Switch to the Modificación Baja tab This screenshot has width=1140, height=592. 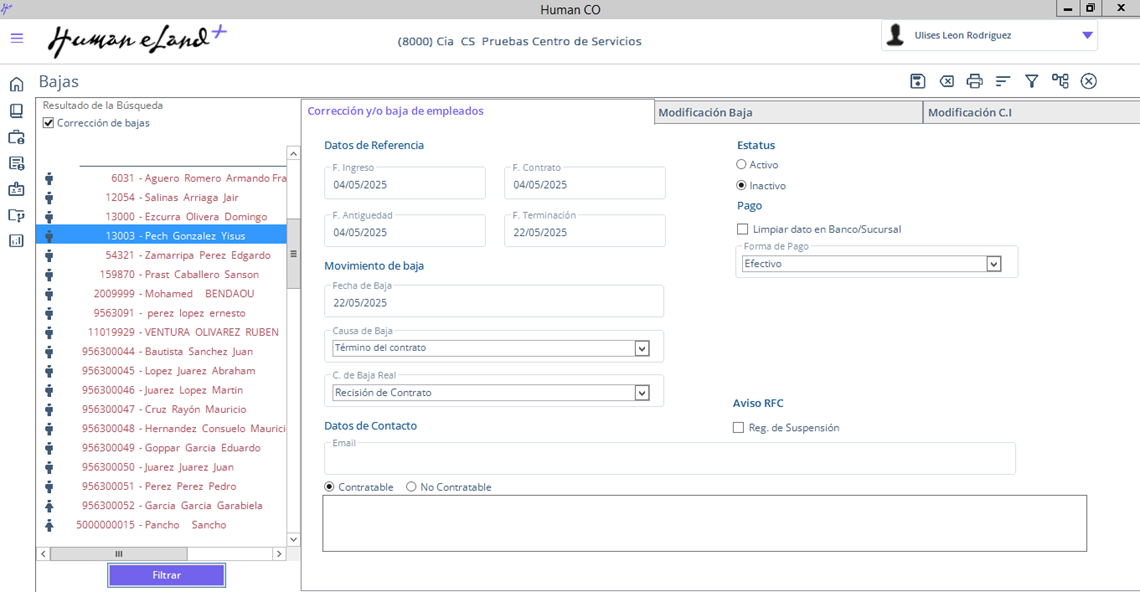click(787, 113)
